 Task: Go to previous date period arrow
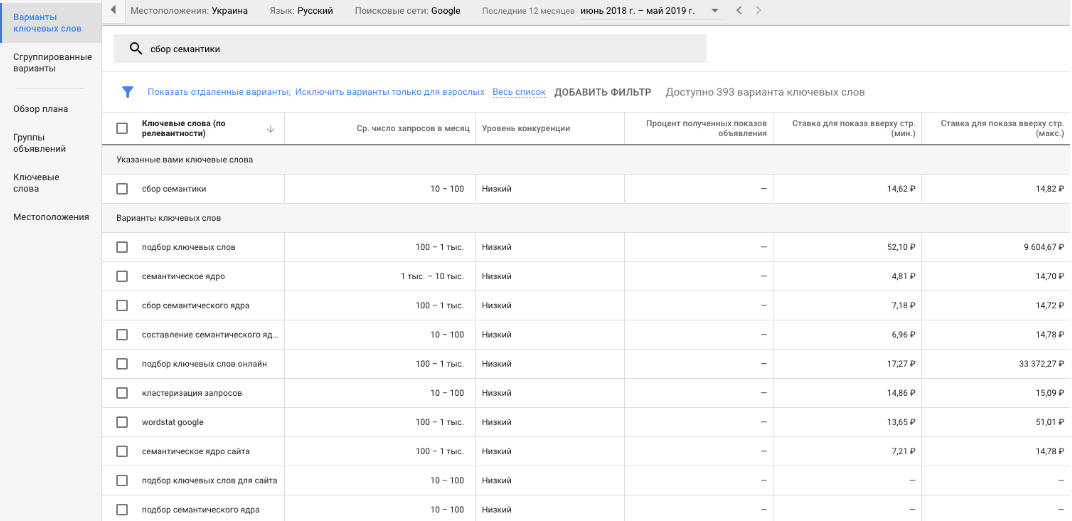coord(739,10)
